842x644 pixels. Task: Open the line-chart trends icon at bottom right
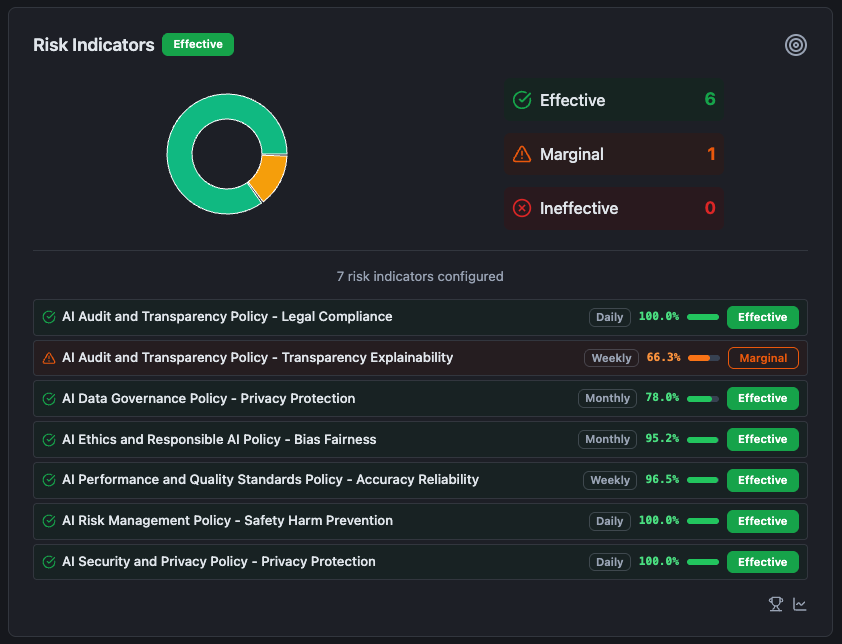[800, 604]
